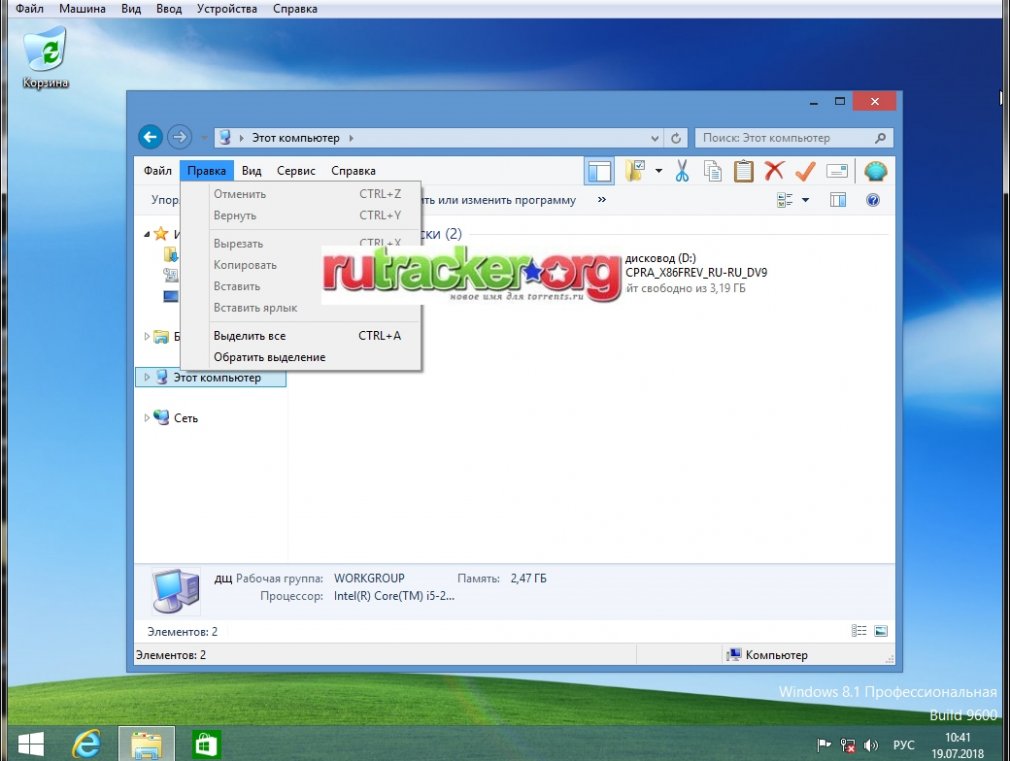Image resolution: width=1010 pixels, height=761 pixels.
Task: Click the volume speaker tray icon
Action: pyautogui.click(x=870, y=746)
